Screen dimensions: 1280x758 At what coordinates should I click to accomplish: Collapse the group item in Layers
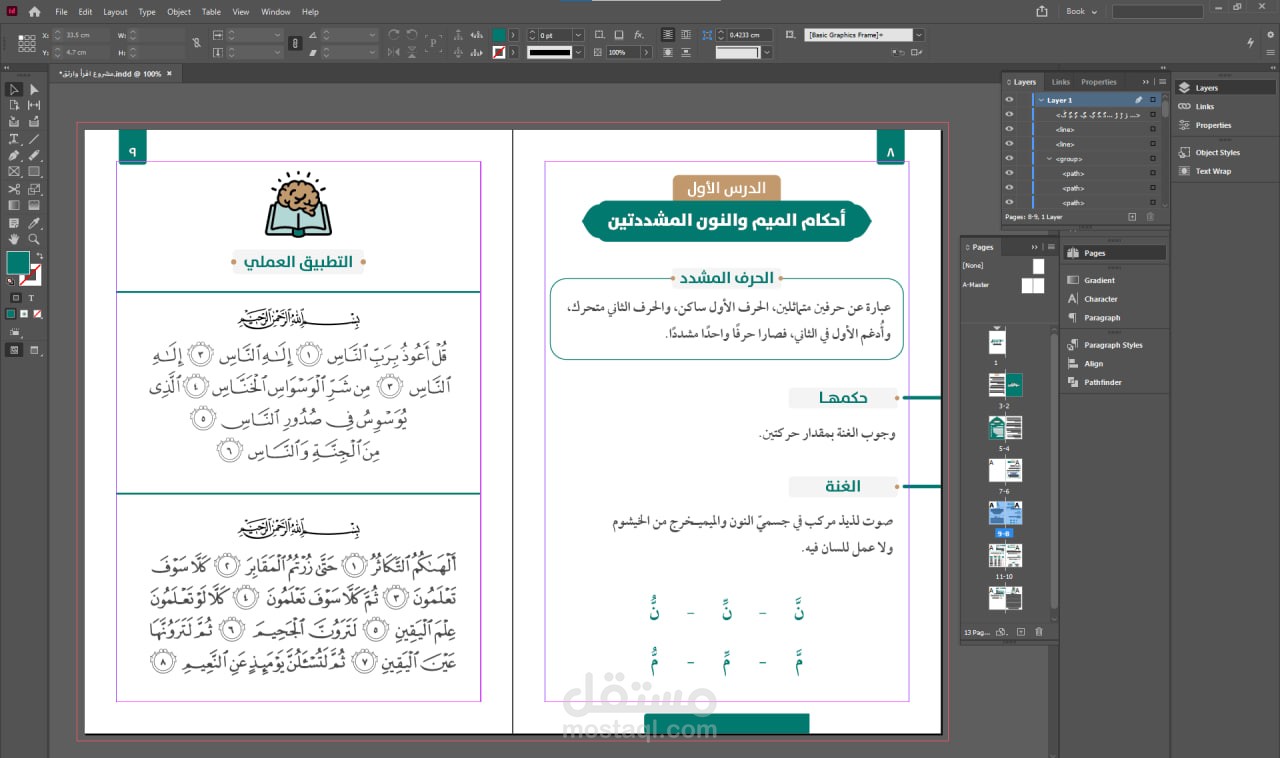pos(1049,159)
